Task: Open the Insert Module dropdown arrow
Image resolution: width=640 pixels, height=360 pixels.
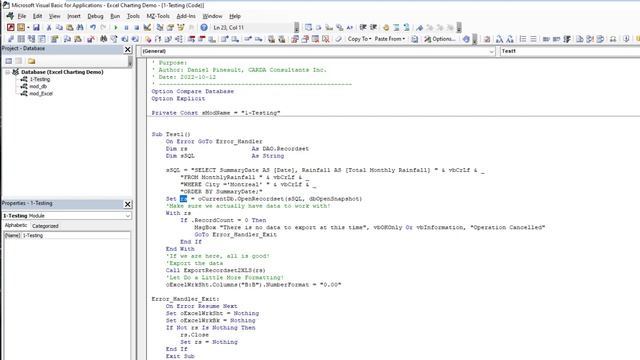Action: (28, 27)
